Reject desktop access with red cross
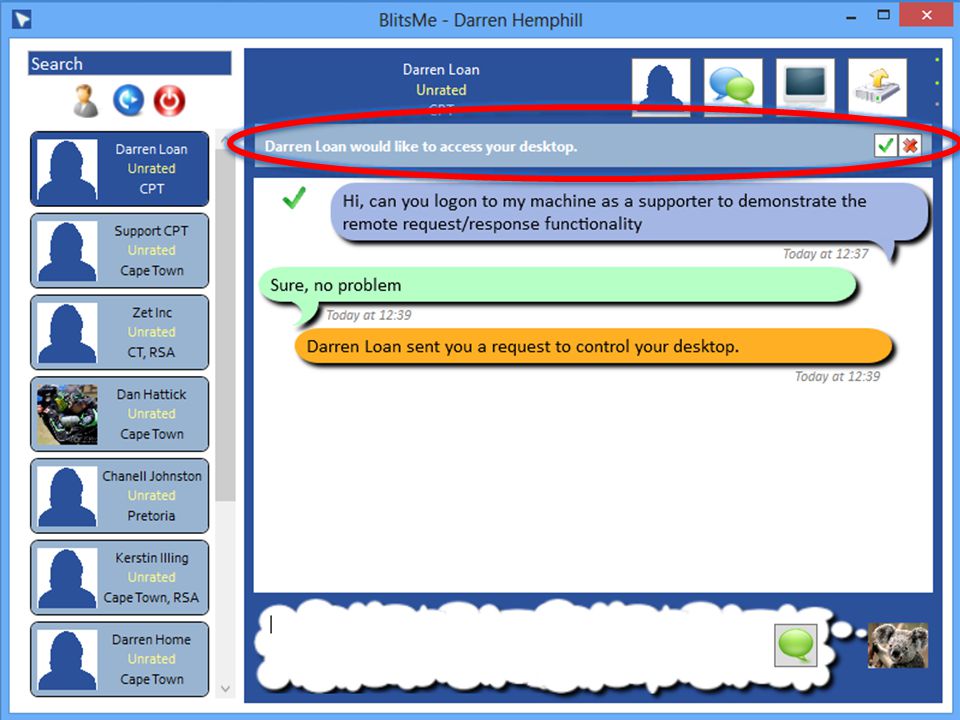This screenshot has height=720, width=960. click(910, 146)
